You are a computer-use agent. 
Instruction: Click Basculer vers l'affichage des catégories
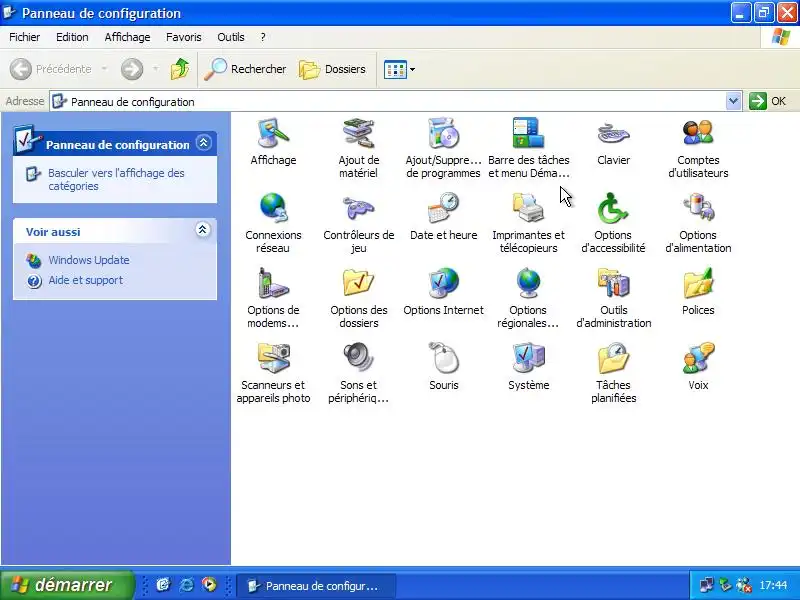click(x=116, y=179)
